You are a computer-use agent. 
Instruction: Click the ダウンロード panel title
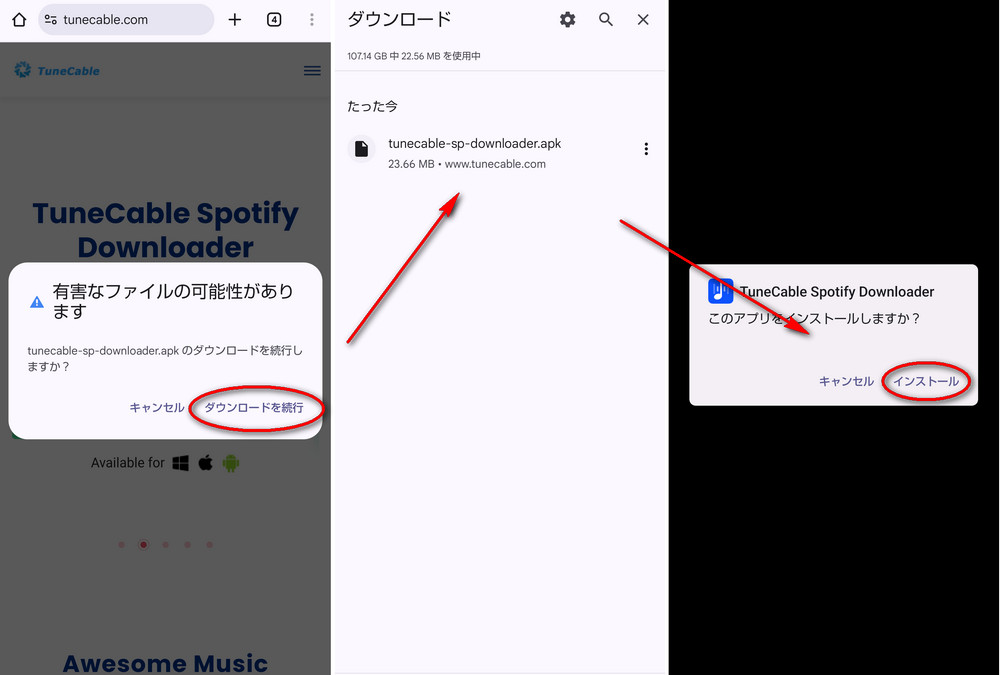point(399,20)
